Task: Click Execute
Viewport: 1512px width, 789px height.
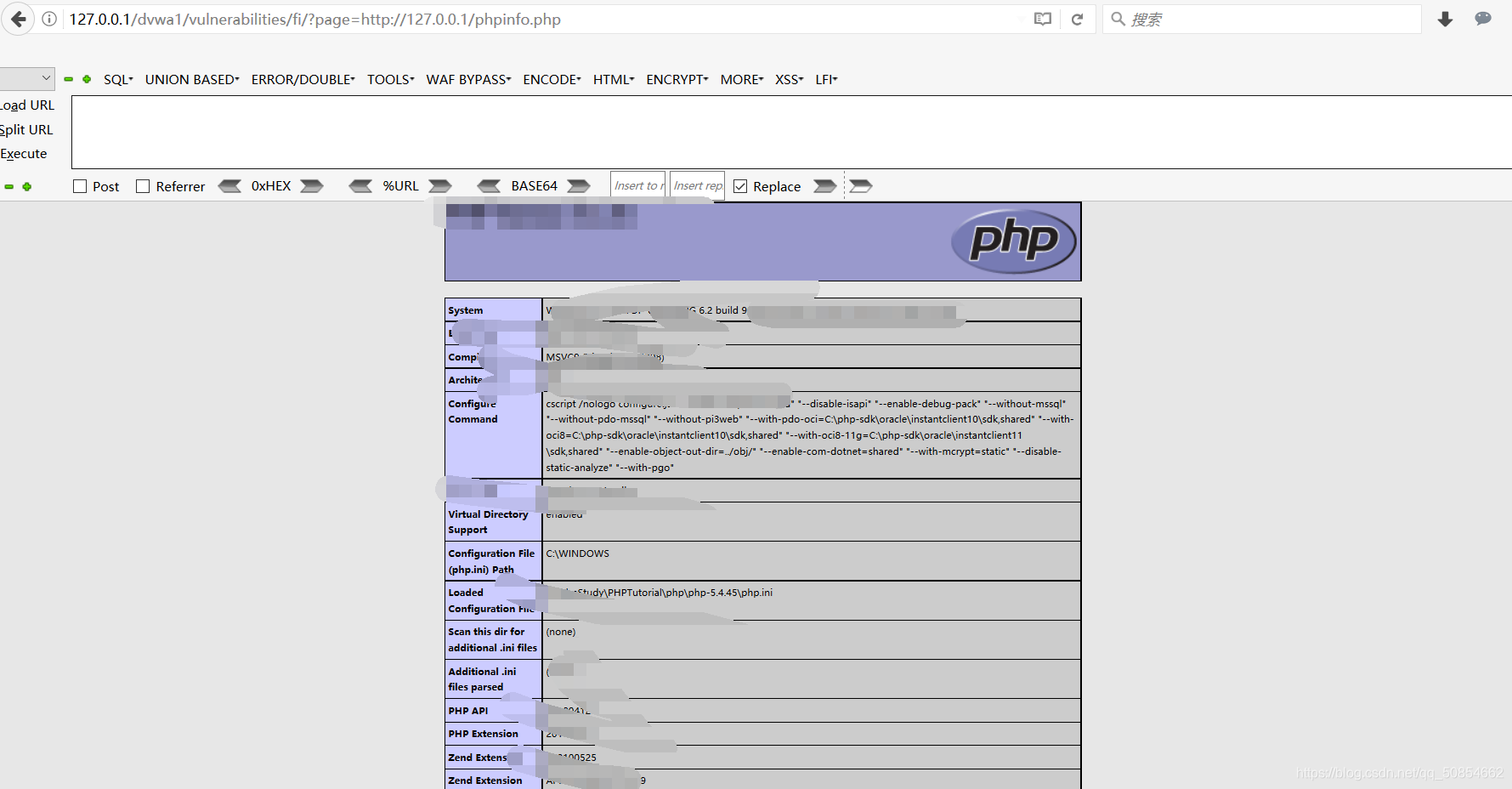Action: tap(24, 154)
